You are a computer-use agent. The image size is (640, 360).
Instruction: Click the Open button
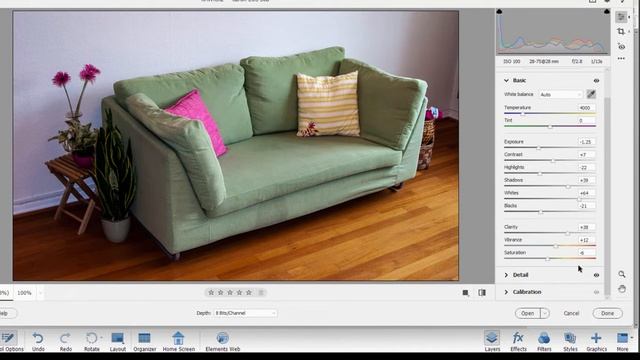pyautogui.click(x=527, y=313)
